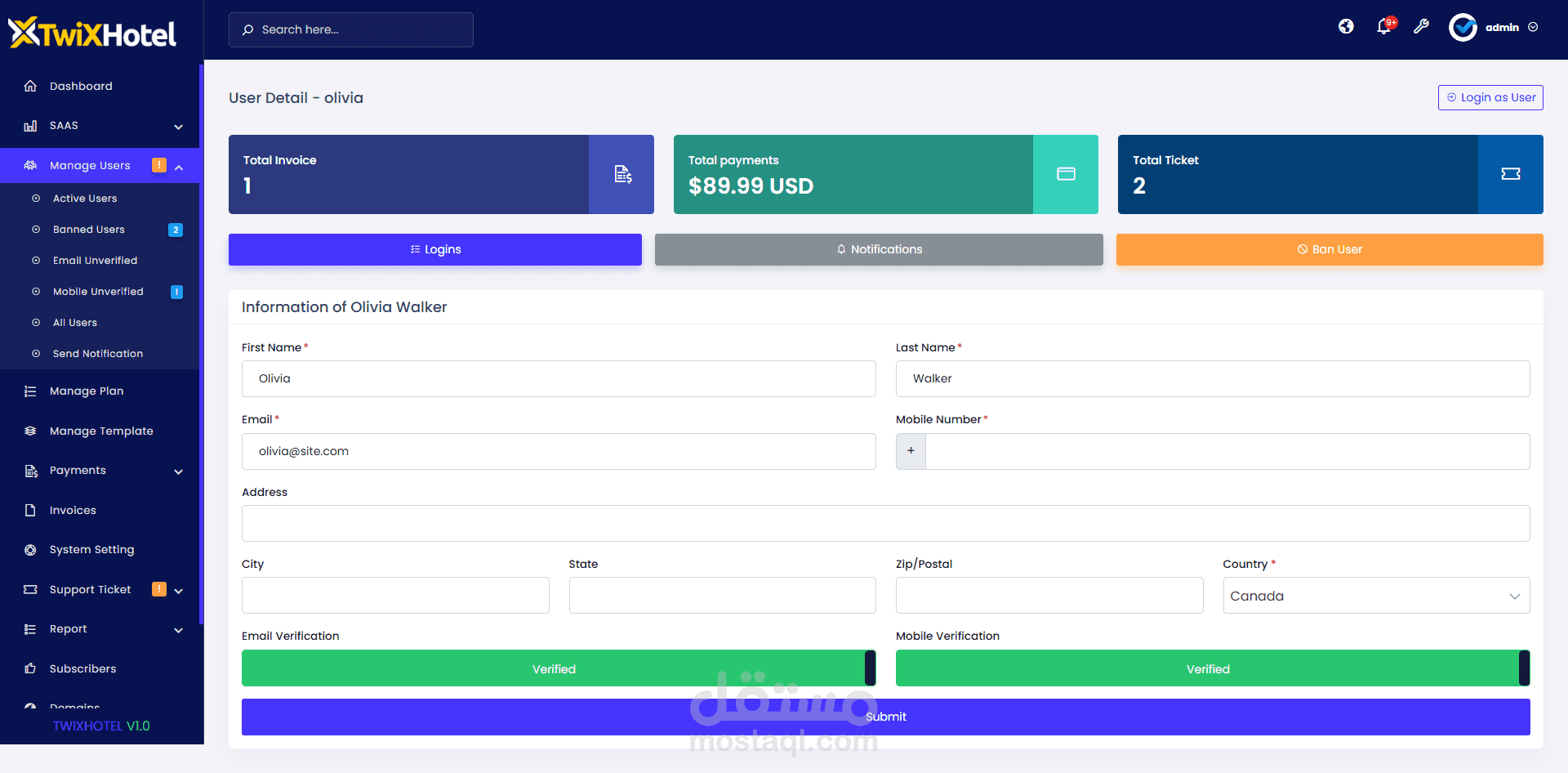Image resolution: width=1568 pixels, height=773 pixels.
Task: Click the Login as User button
Action: click(1490, 97)
